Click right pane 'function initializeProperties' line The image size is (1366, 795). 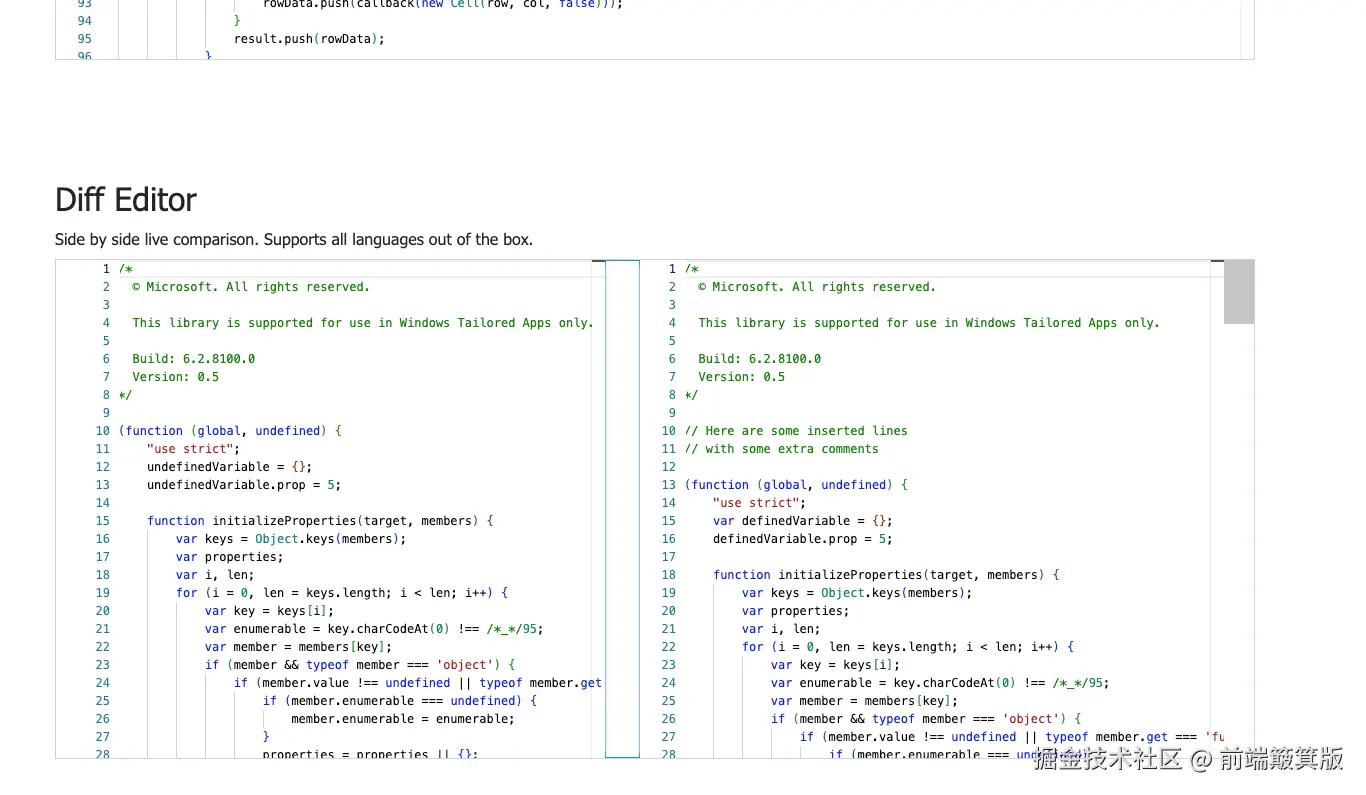click(886, 575)
